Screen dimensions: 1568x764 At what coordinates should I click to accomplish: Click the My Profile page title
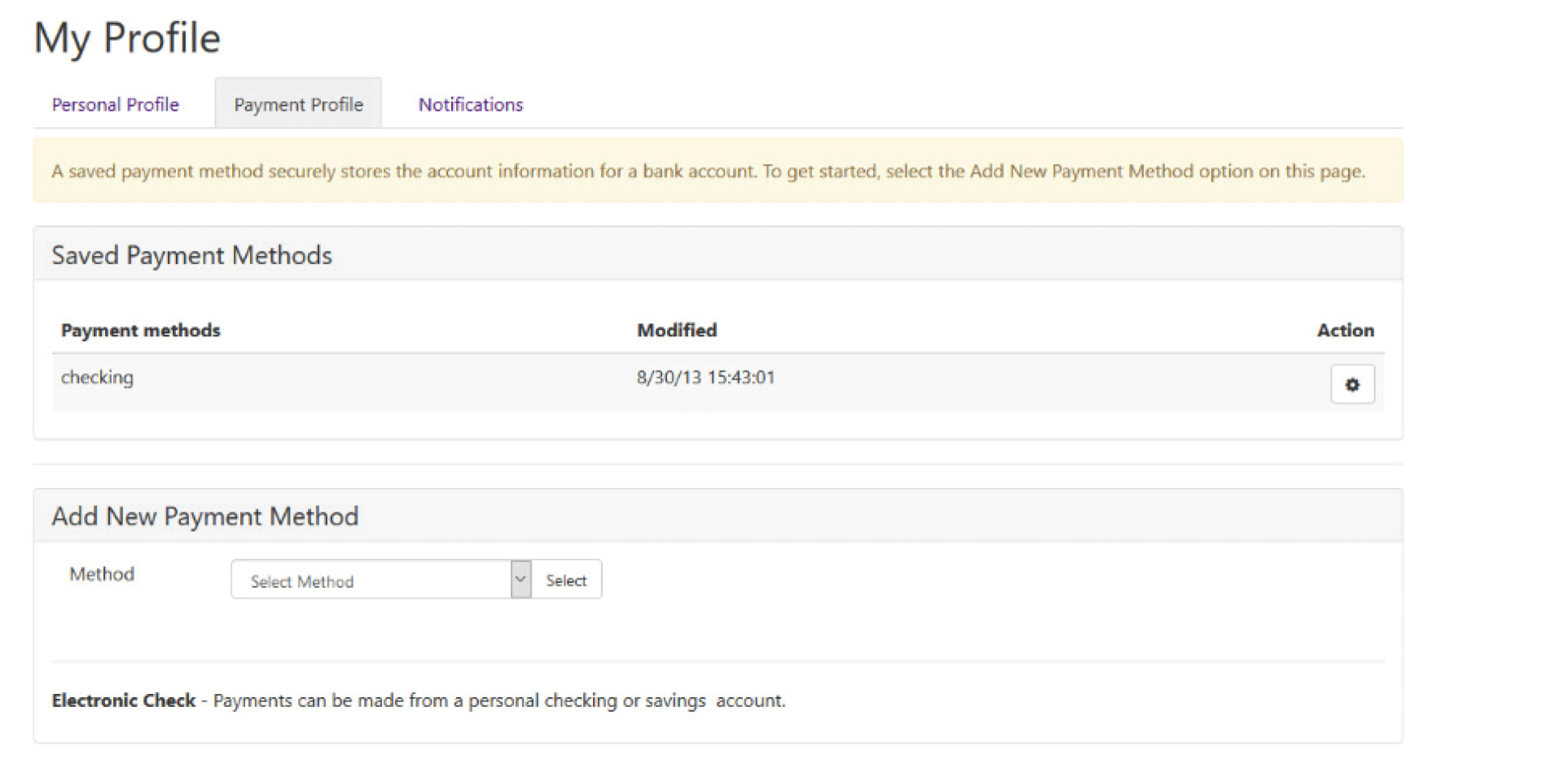pyautogui.click(x=127, y=38)
